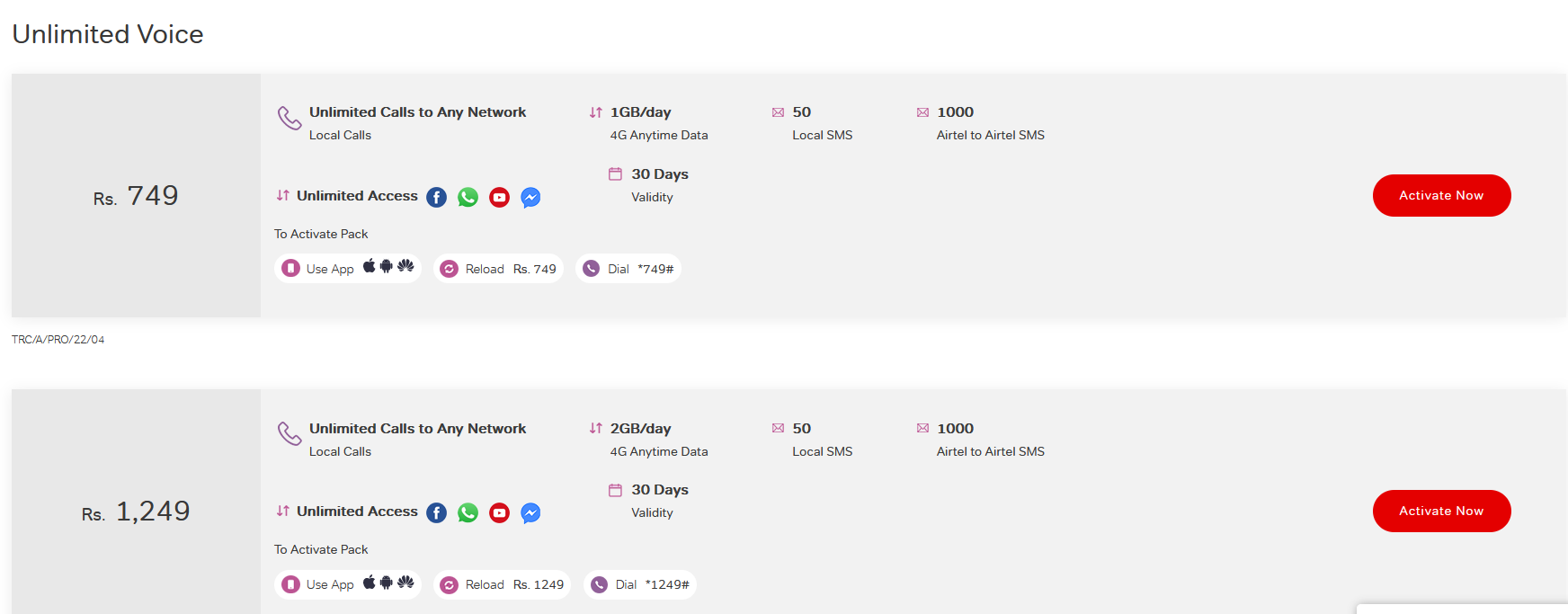Click YouTube icon in Rs. 749 pack
Viewport: 1568px width, 614px height.
pos(499,197)
